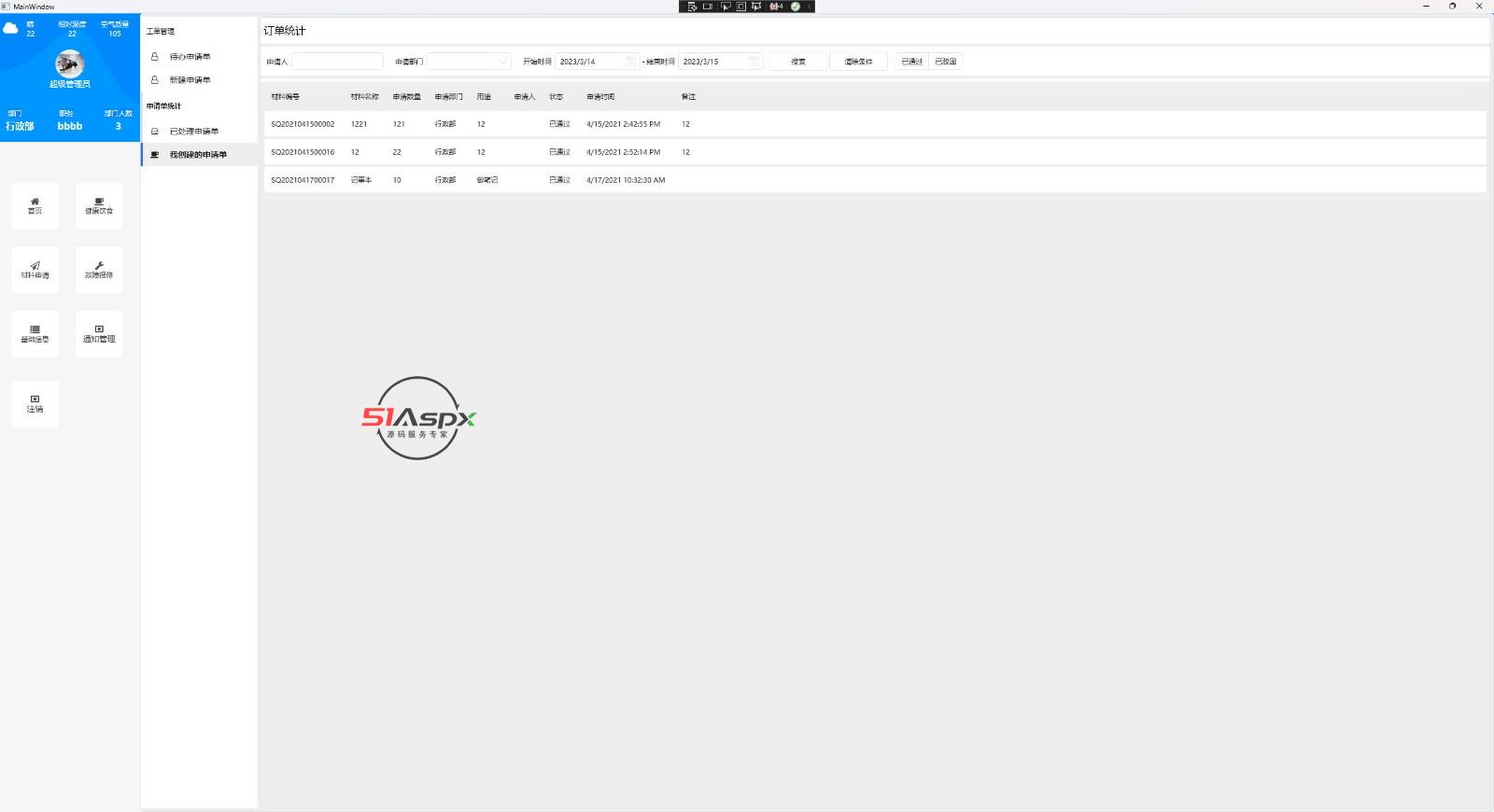Open the 材料申请 tile

coord(35,271)
